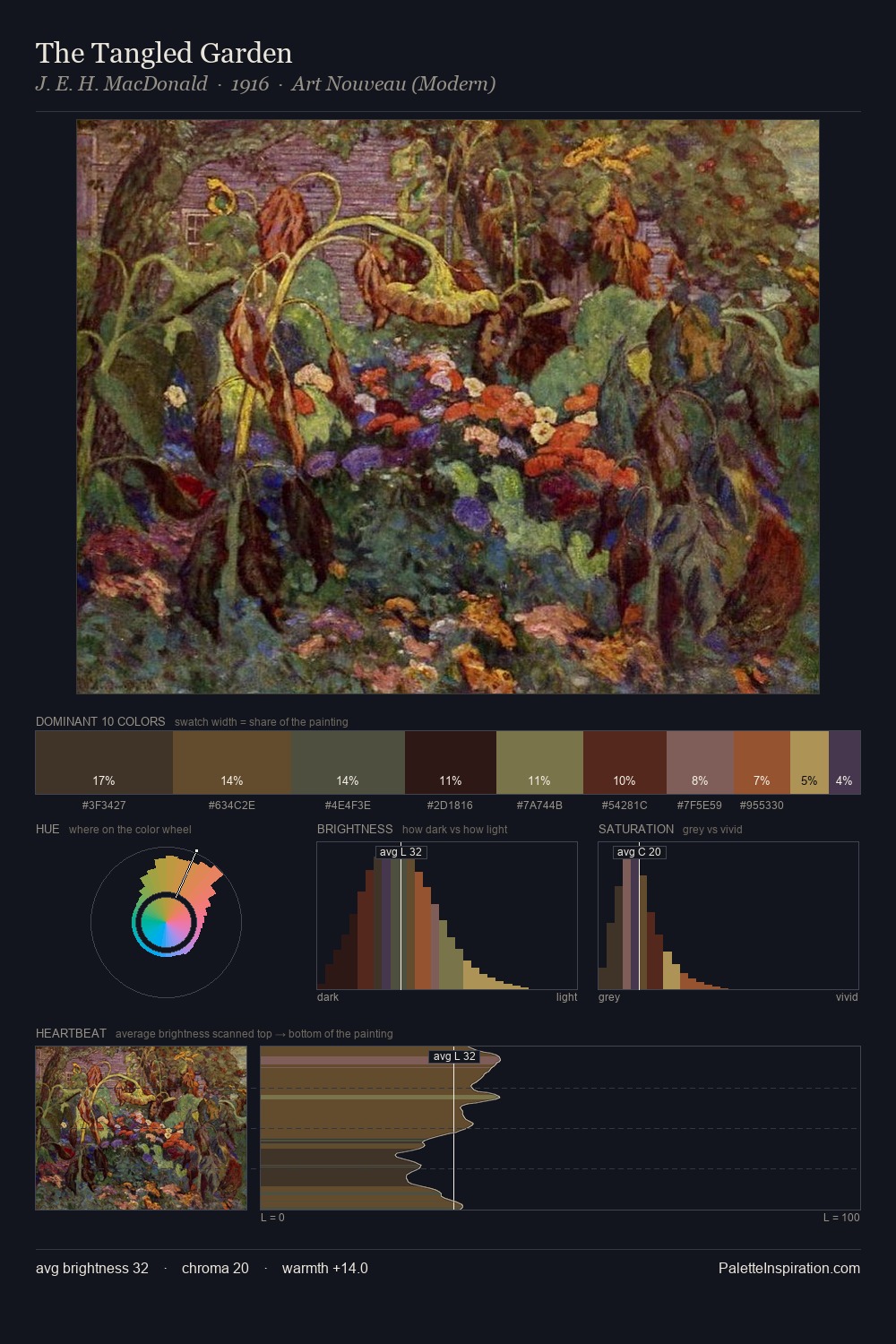The image size is (896, 1344).
Task: Click the hex code #2D1816 label
Action: tap(450, 805)
